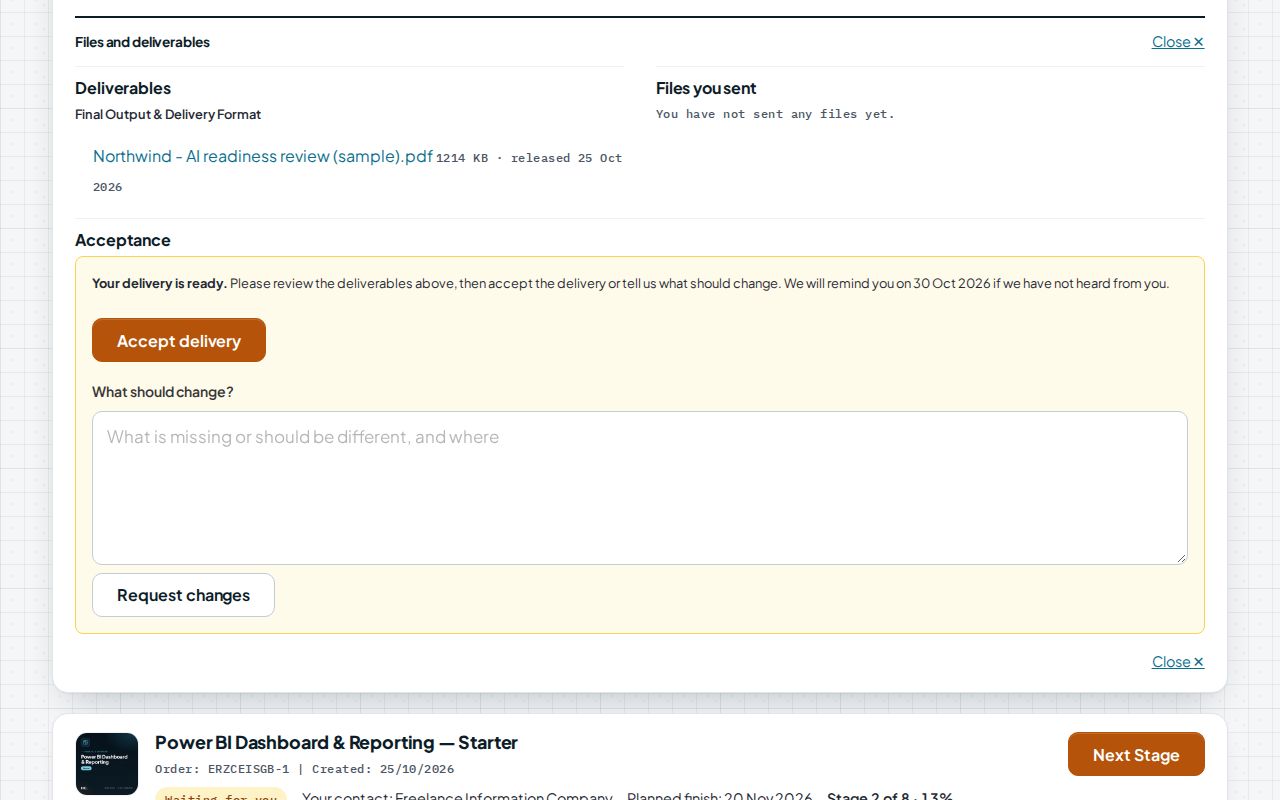The image size is (1280, 800).
Task: Click the Request changes button
Action: click(x=183, y=595)
